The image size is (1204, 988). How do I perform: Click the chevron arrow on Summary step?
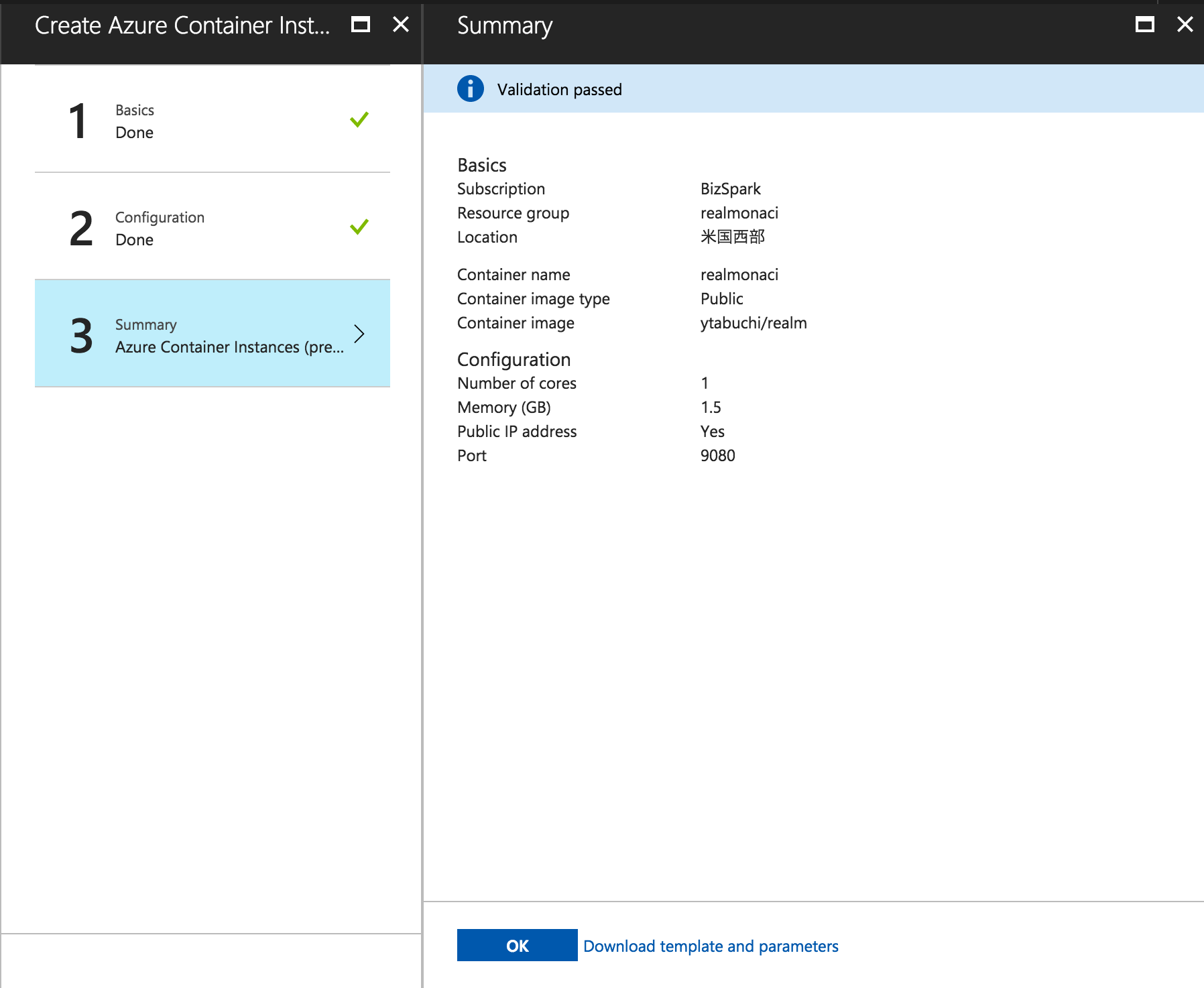point(359,334)
